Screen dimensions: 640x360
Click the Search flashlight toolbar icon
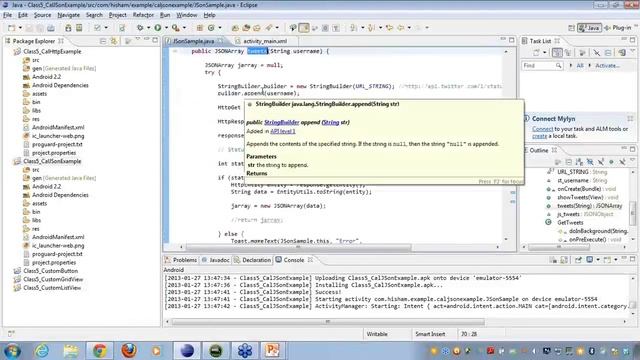coord(268,28)
